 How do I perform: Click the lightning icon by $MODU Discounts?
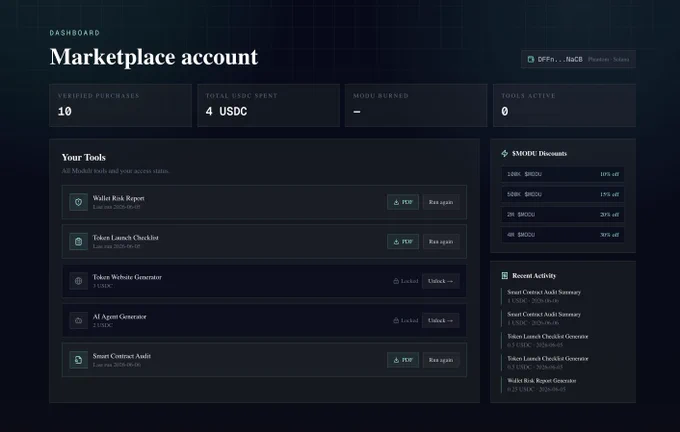pyautogui.click(x=504, y=153)
